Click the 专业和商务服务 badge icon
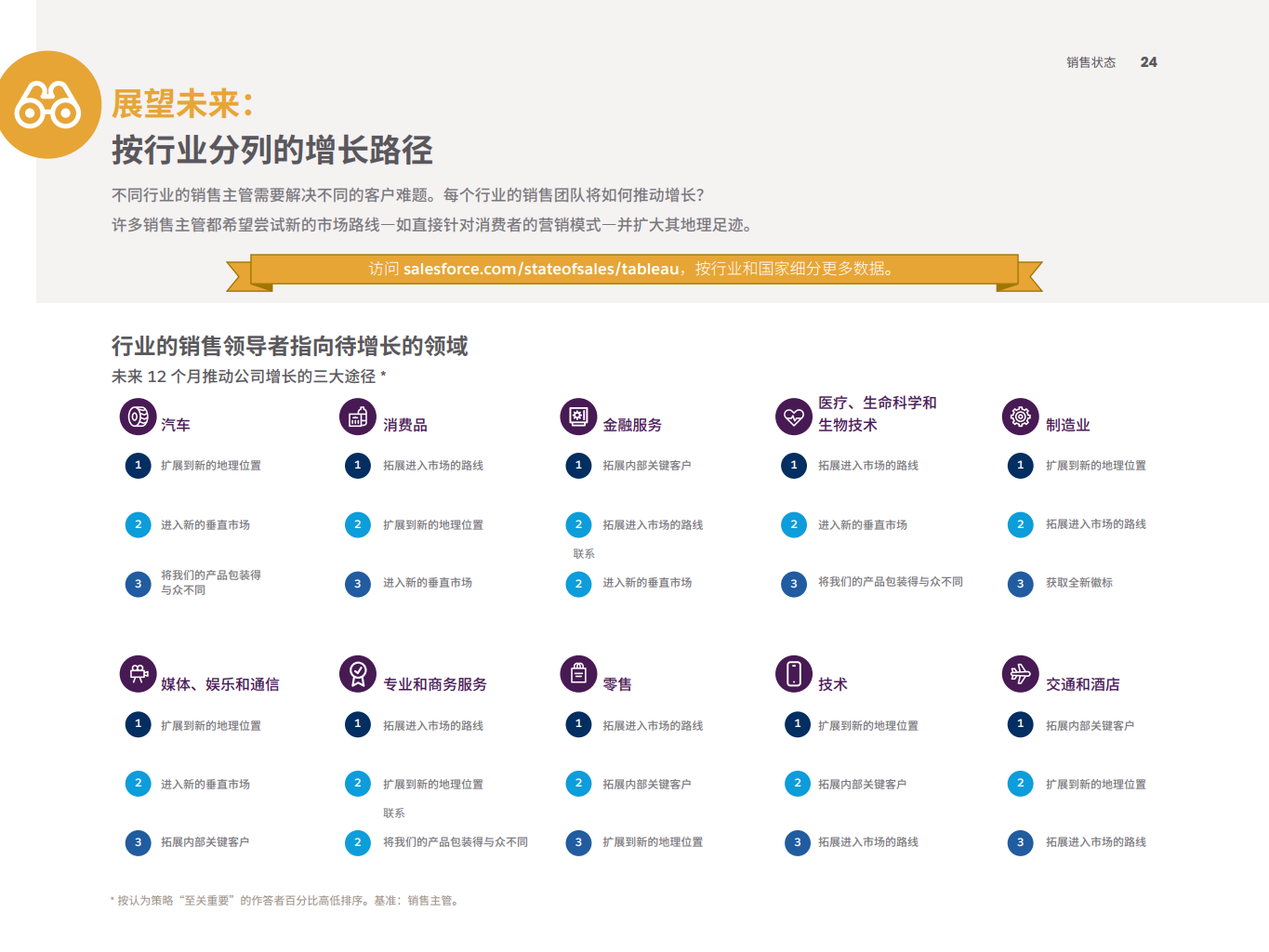Image resolution: width=1269 pixels, height=952 pixels. pos(358,674)
